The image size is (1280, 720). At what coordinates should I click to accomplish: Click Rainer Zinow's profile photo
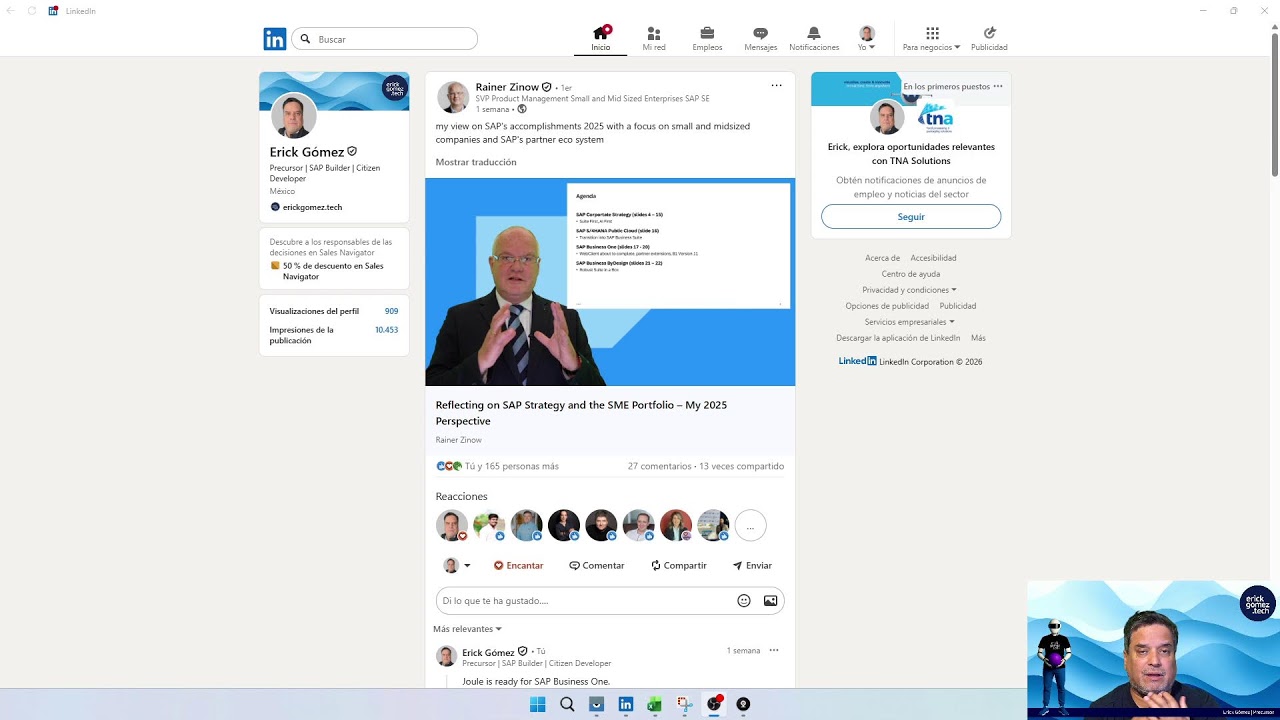pyautogui.click(x=453, y=97)
